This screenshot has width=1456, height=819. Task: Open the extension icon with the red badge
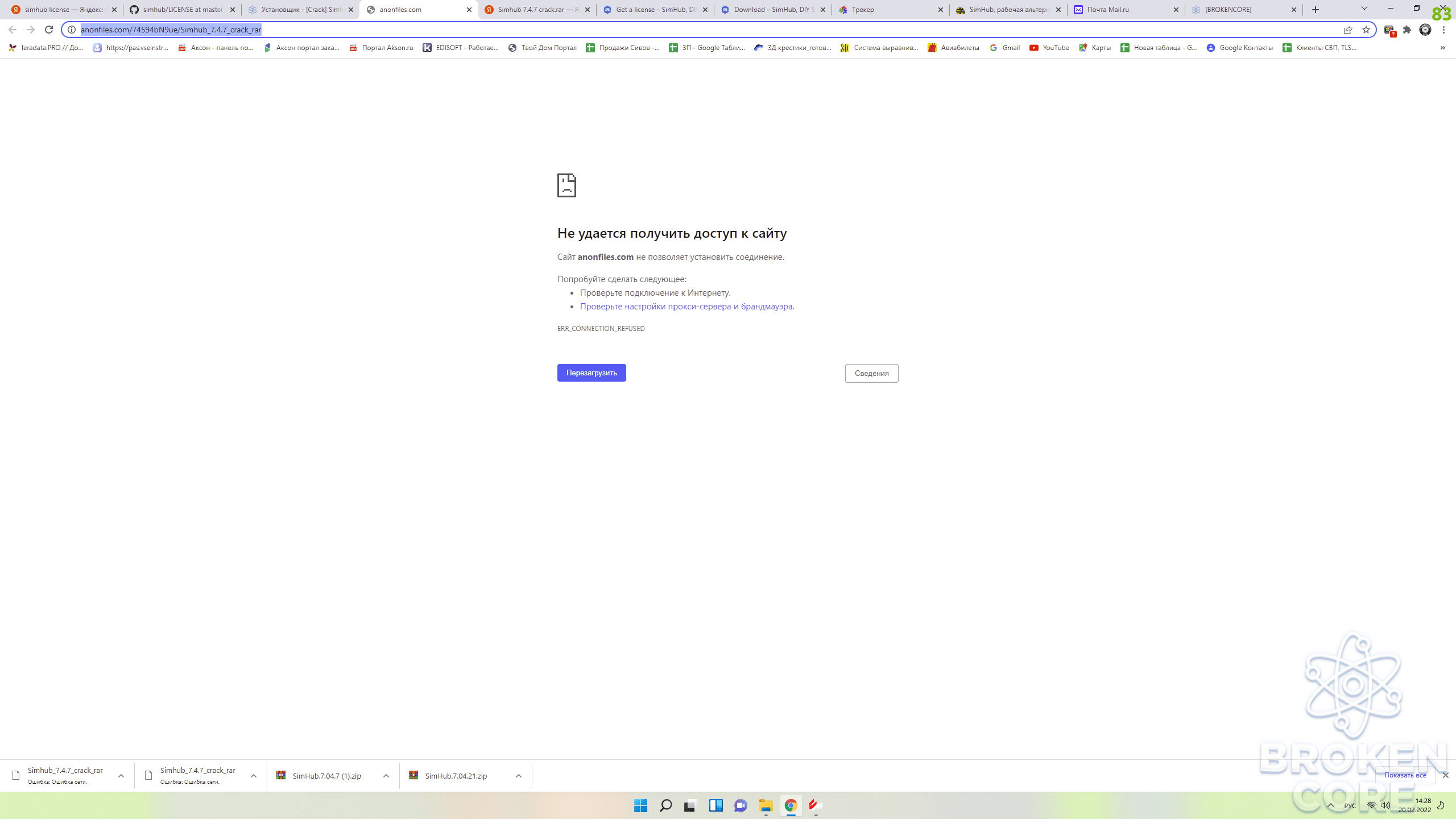(1389, 30)
